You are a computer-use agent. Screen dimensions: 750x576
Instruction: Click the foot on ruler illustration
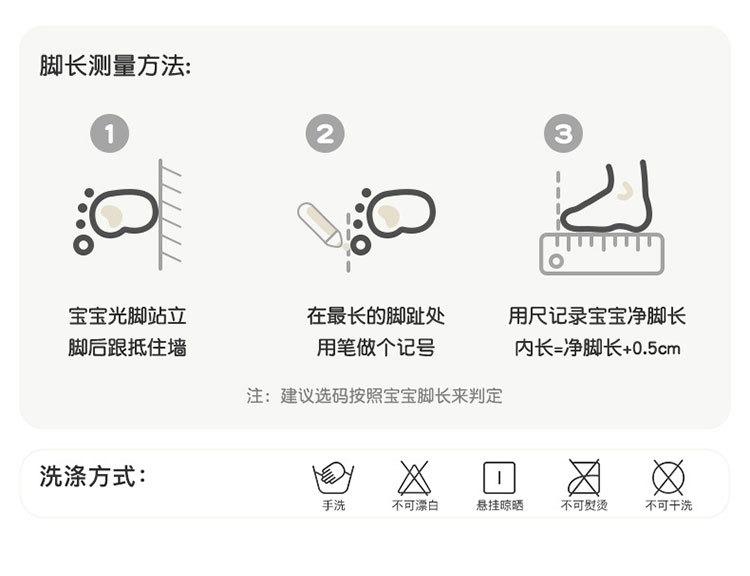[x=602, y=218]
